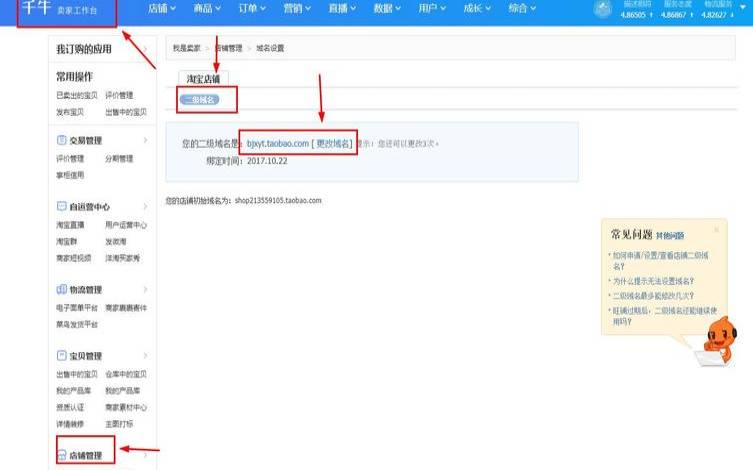Image resolution: width=753 pixels, height=470 pixels.
Task: Open the 店铺 dropdown menu
Action: point(162,9)
